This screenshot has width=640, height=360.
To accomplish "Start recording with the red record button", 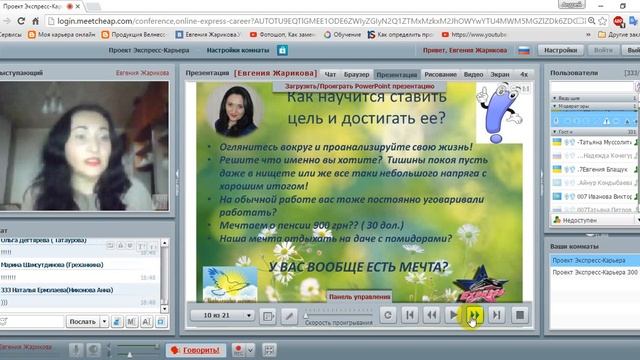I will pyautogui.click(x=238, y=350).
